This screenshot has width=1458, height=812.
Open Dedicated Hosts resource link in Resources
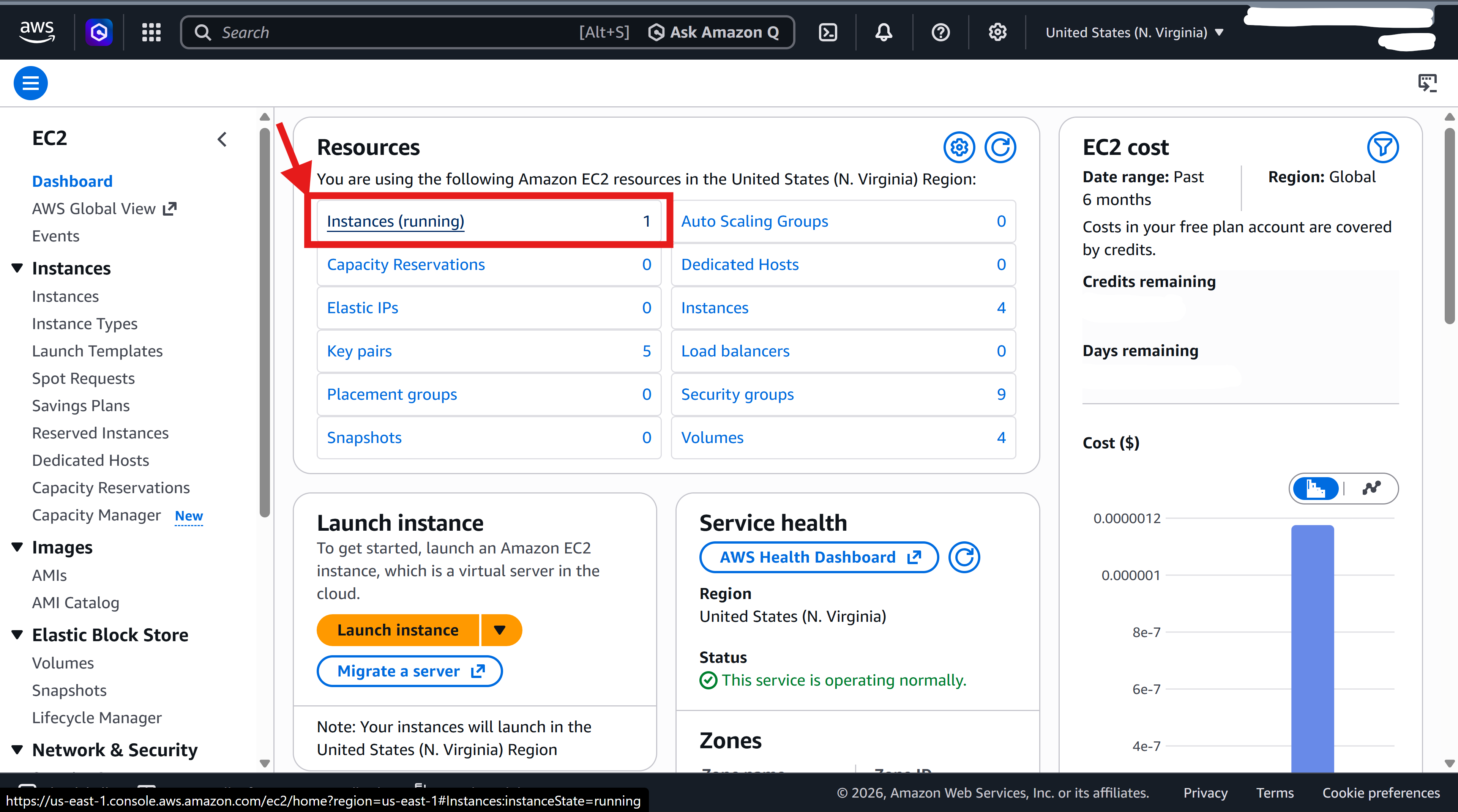coord(740,264)
